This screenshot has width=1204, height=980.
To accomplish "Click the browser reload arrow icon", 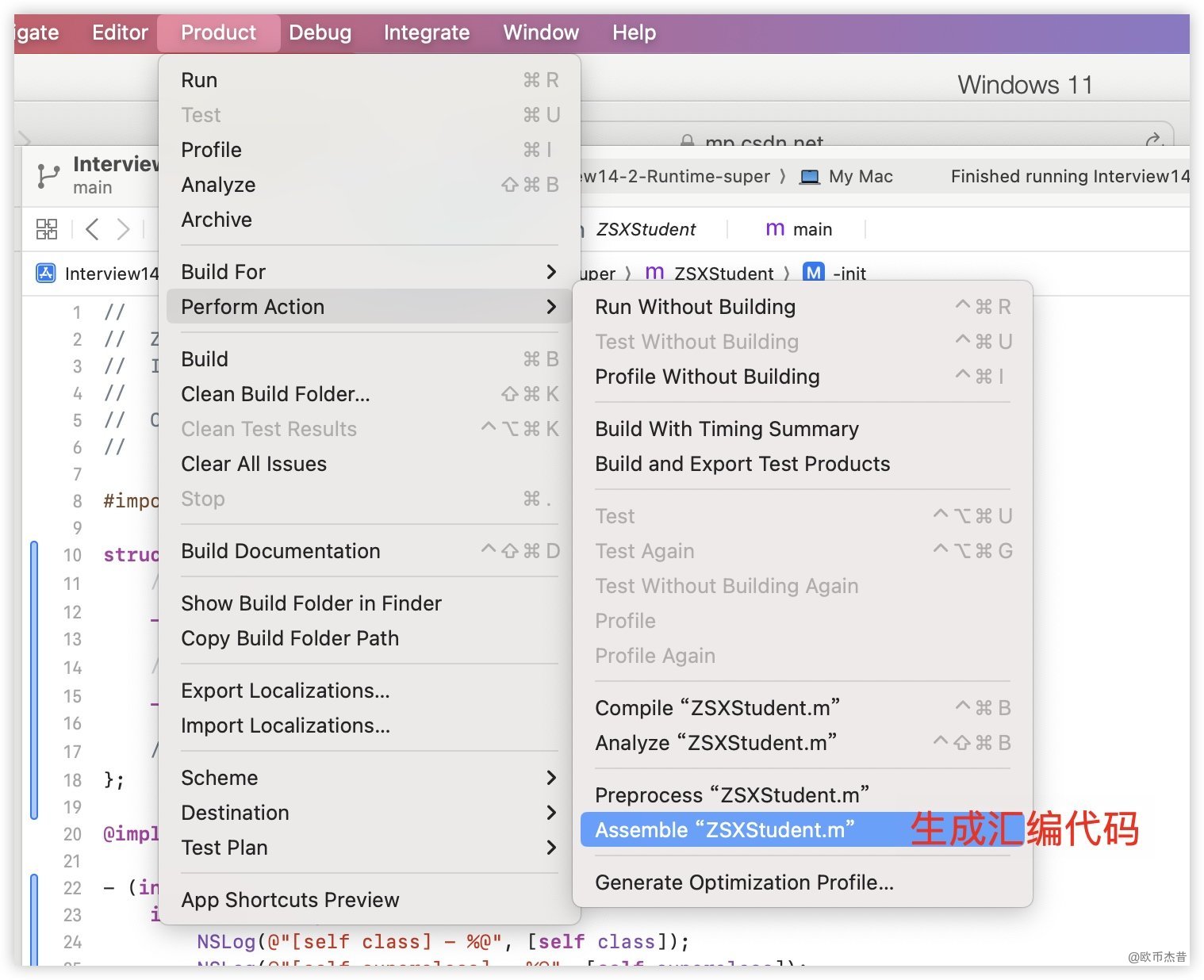I will tap(1154, 141).
